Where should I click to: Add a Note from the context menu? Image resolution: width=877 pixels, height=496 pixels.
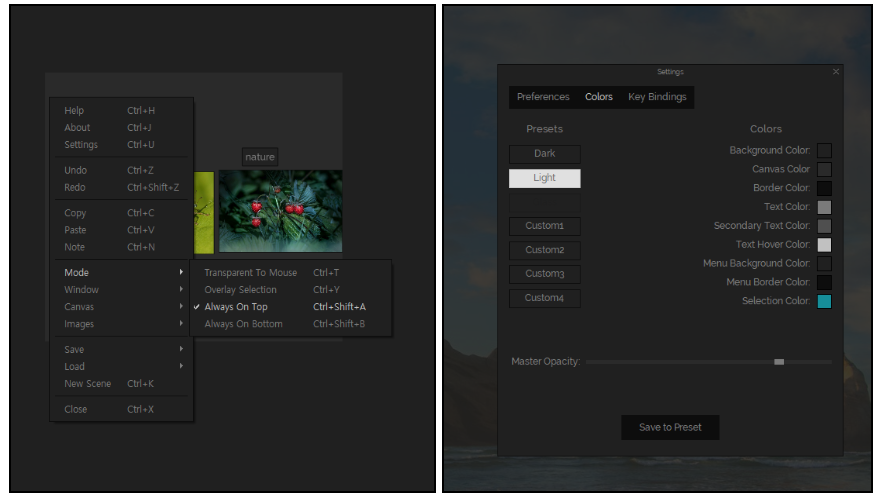[121, 247]
